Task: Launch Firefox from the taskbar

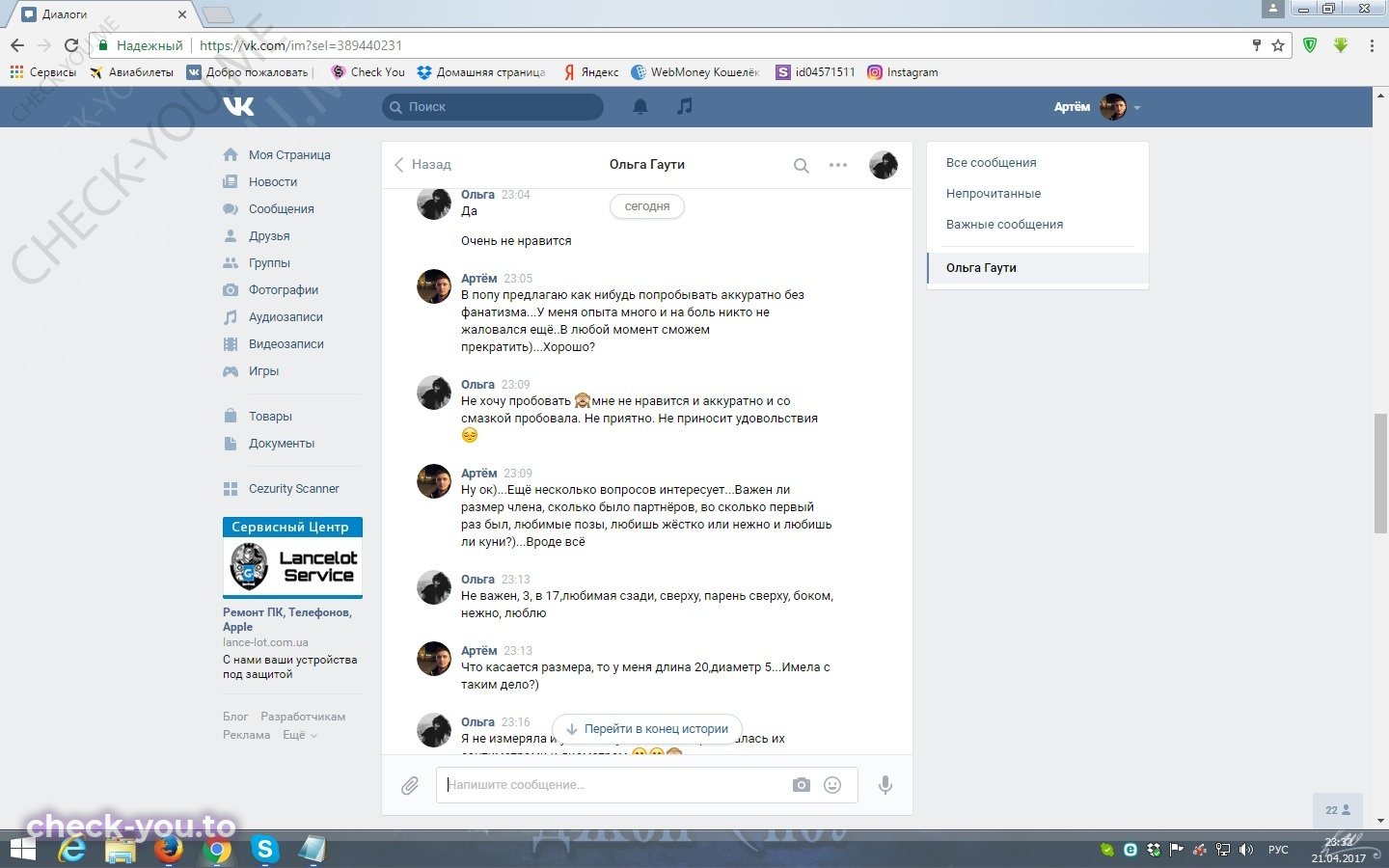Action: click(169, 850)
